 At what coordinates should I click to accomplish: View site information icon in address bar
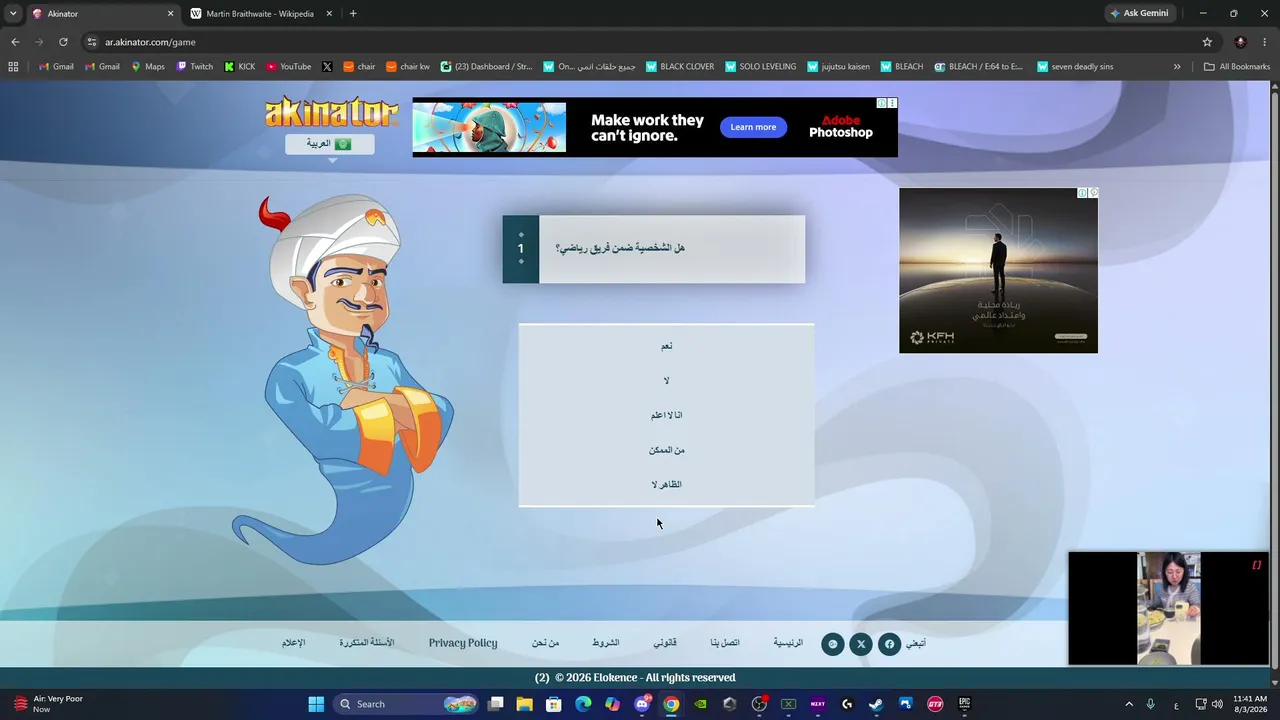(92, 42)
